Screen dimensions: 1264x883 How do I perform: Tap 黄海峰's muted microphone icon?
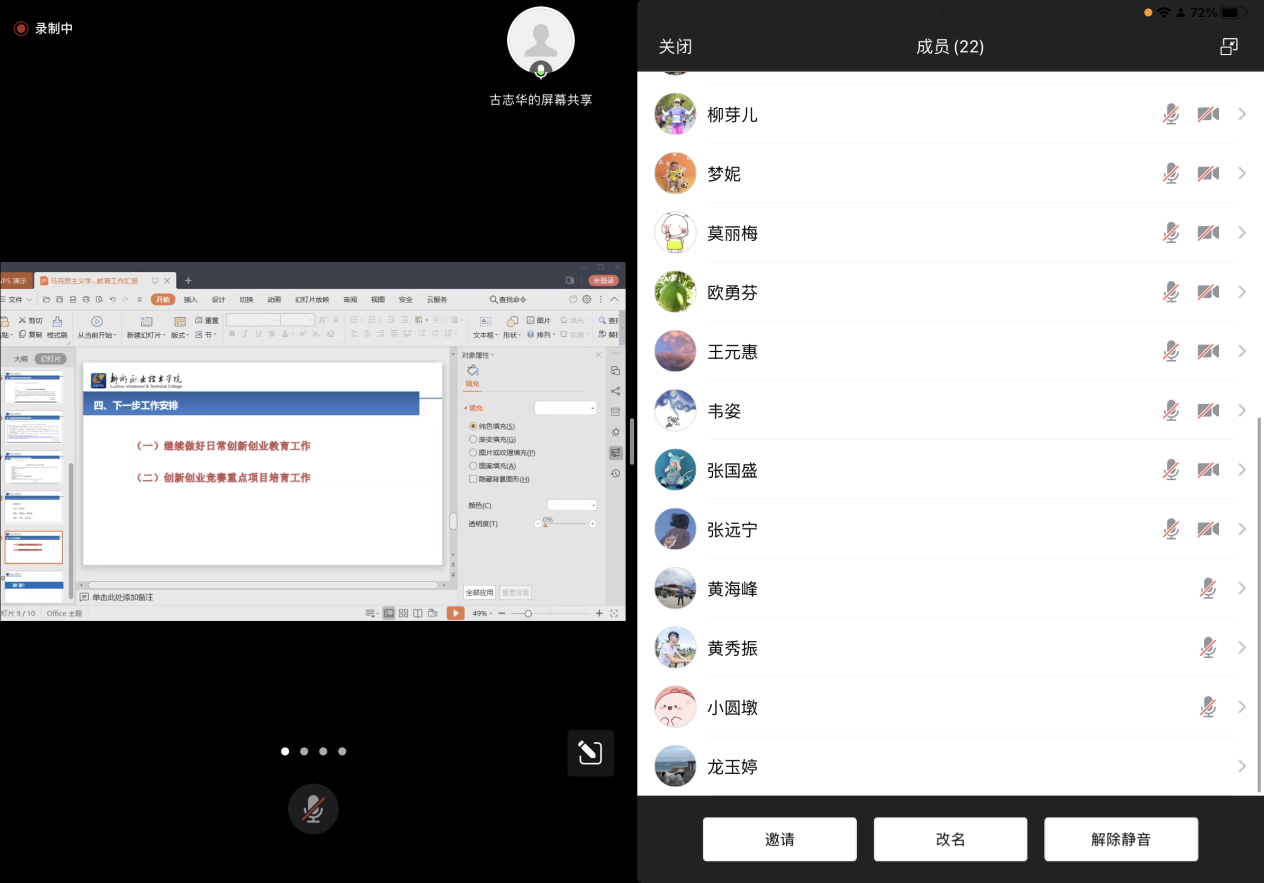pos(1208,589)
